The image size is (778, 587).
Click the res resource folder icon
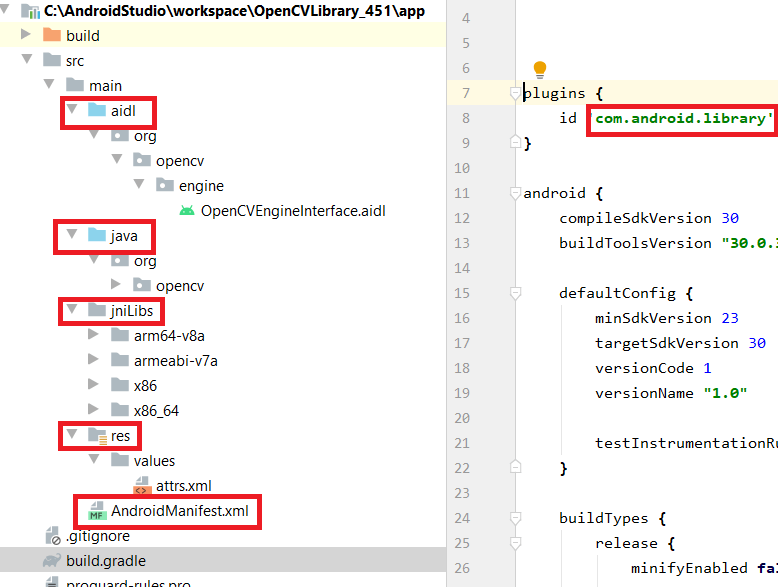click(x=98, y=435)
